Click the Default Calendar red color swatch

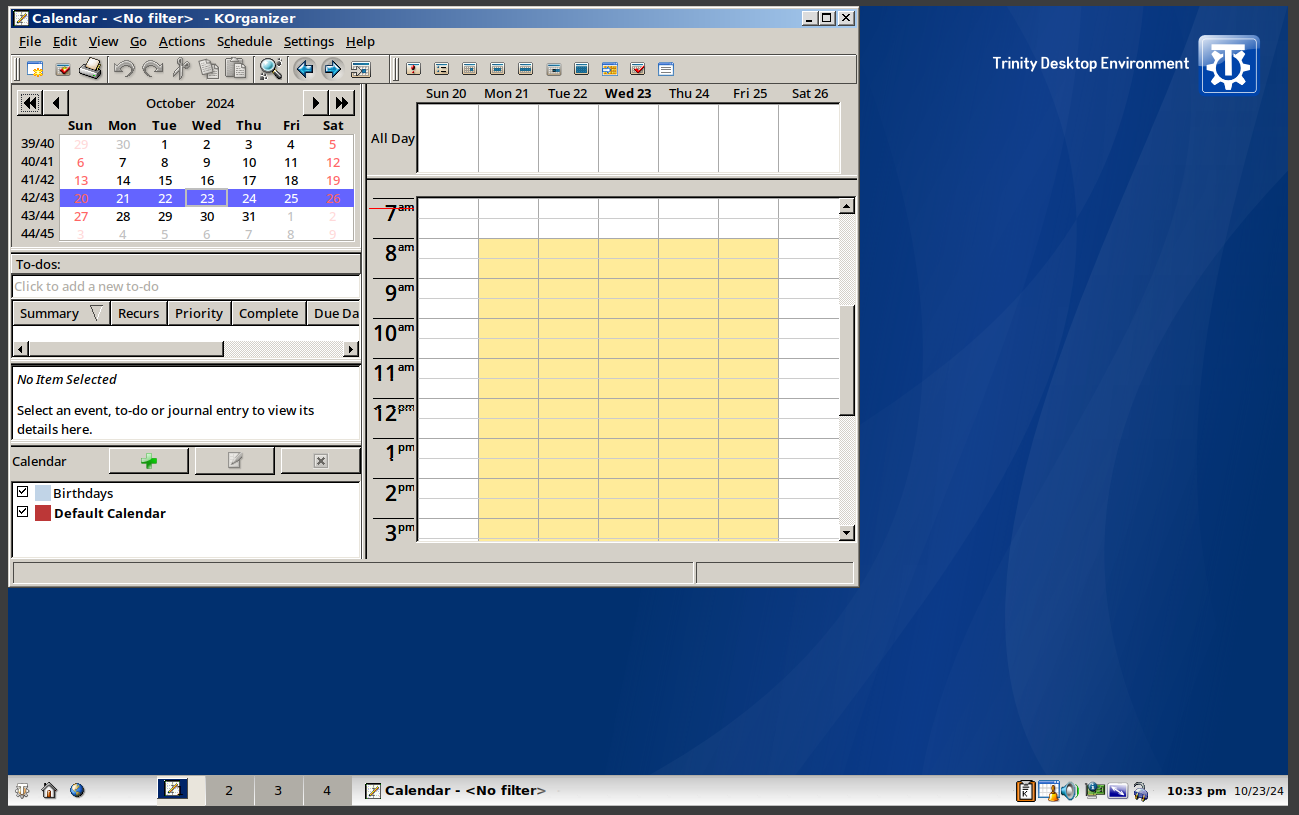click(x=43, y=513)
